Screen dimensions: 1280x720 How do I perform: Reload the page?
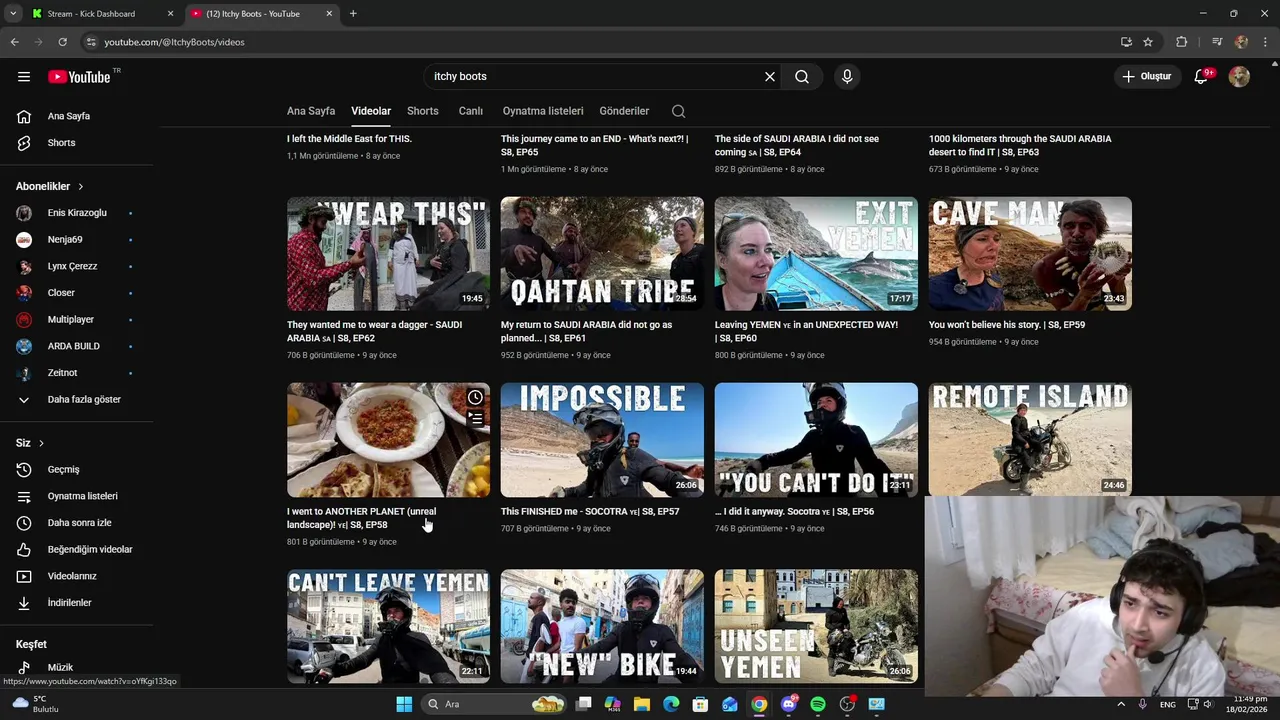62,42
